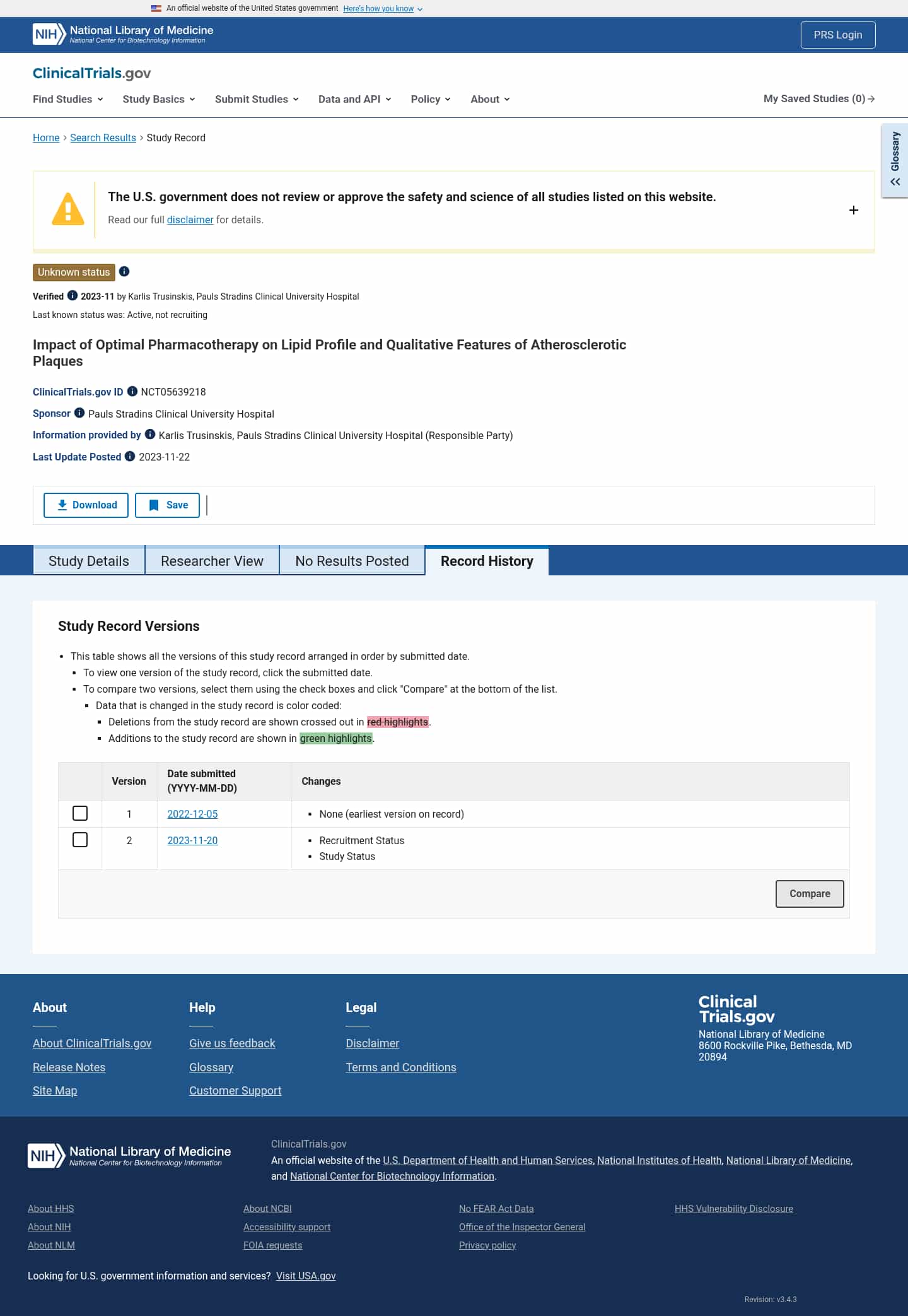
Task: Open Customer Support link
Action: point(235,1091)
